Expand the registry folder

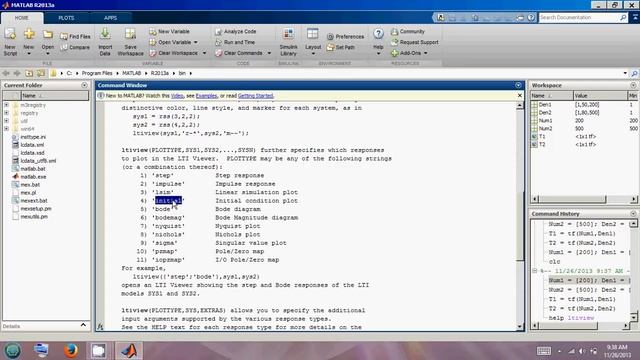(7, 113)
